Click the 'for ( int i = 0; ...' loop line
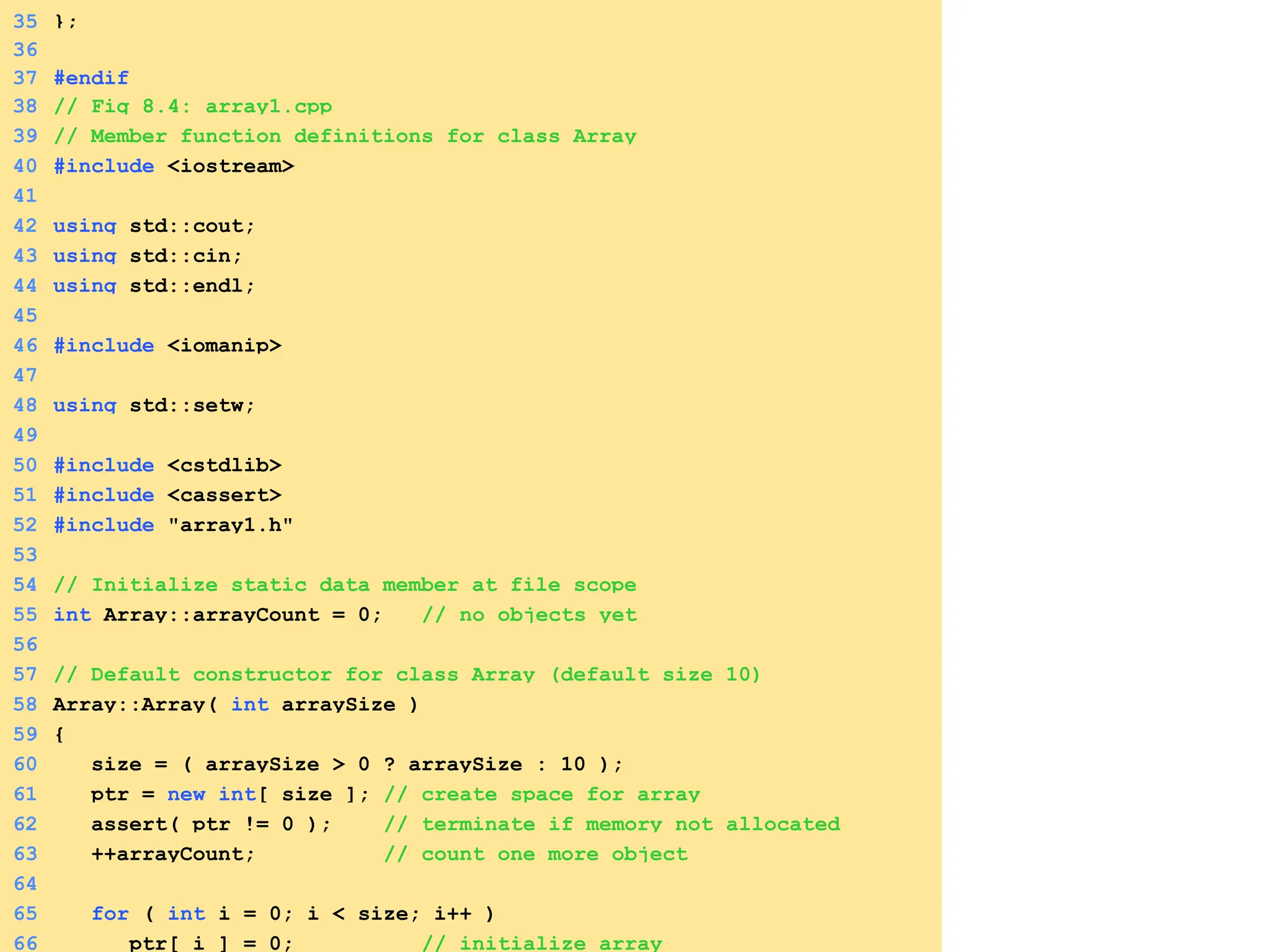 pos(293,914)
